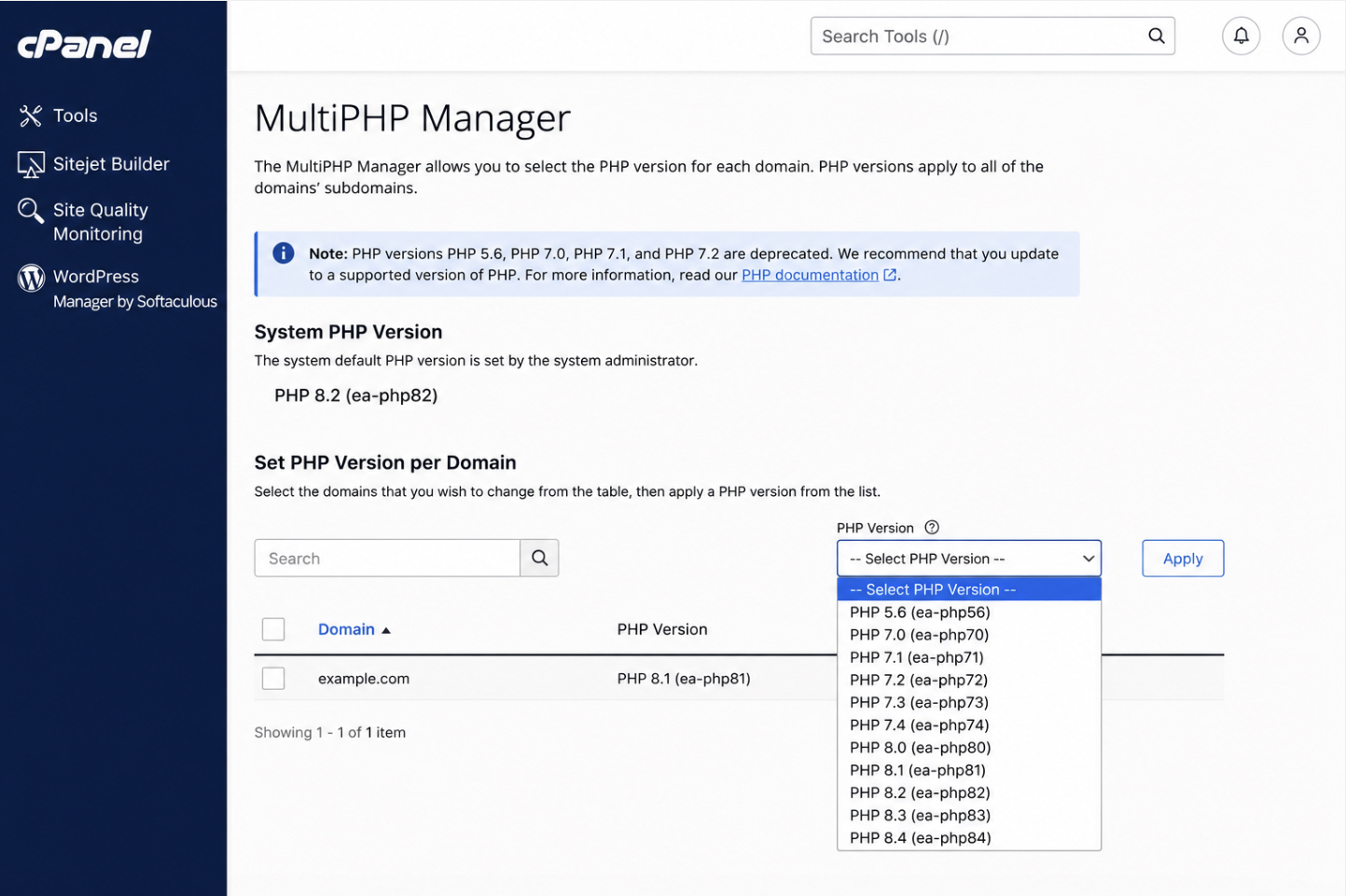Pick PHP 8.1 (ea-php81) from the list
Image resolution: width=1346 pixels, height=896 pixels.
click(x=968, y=770)
